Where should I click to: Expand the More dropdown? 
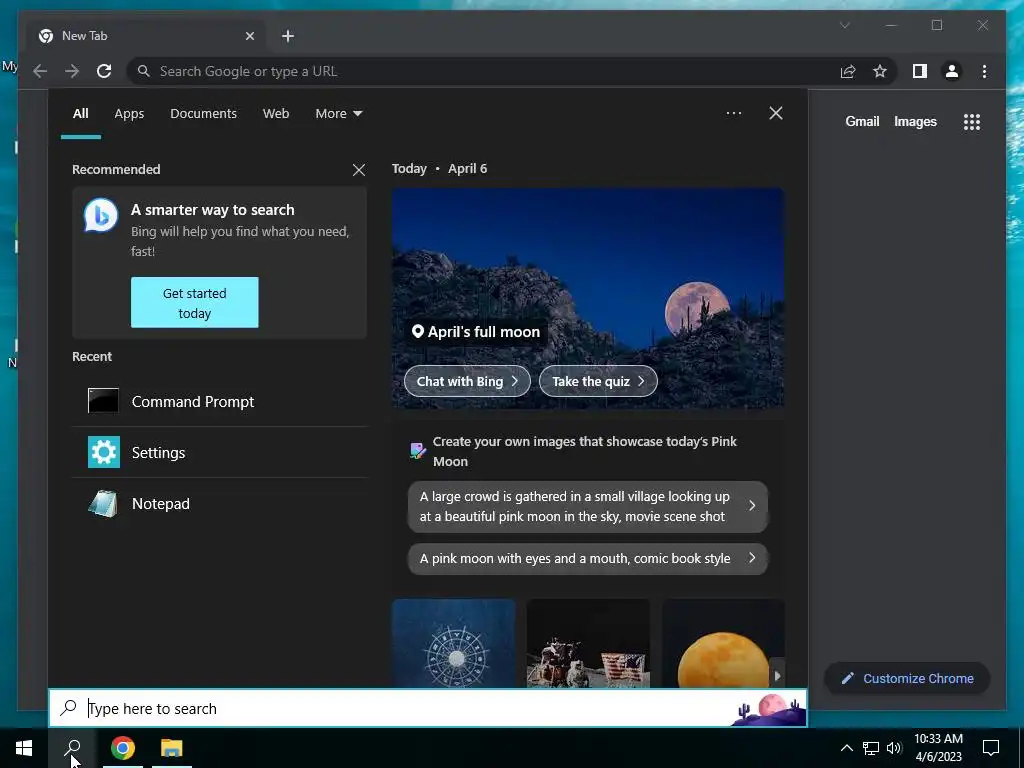(338, 114)
